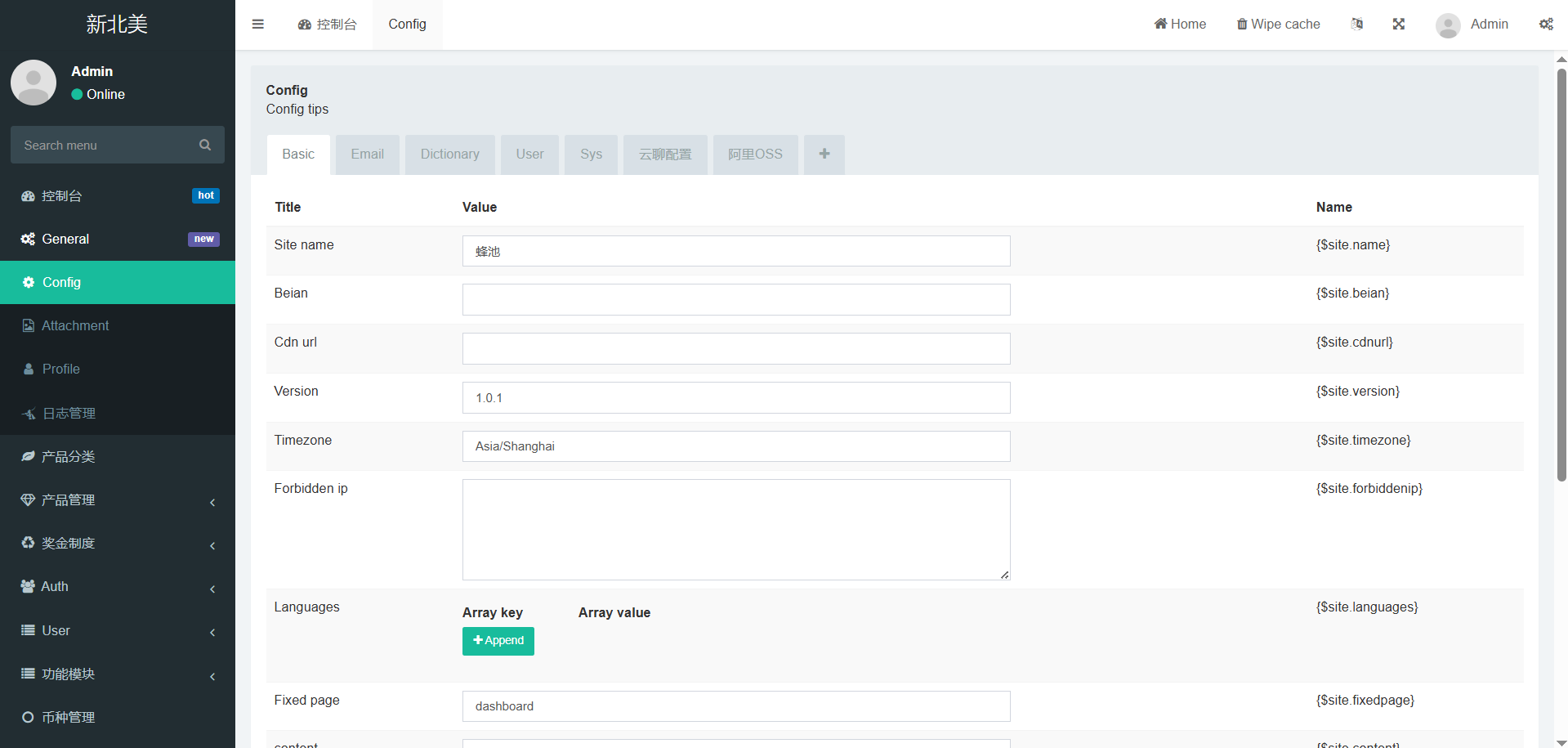This screenshot has height=748, width=1568.
Task: Open the settings gears icon at top right
Action: click(1546, 25)
